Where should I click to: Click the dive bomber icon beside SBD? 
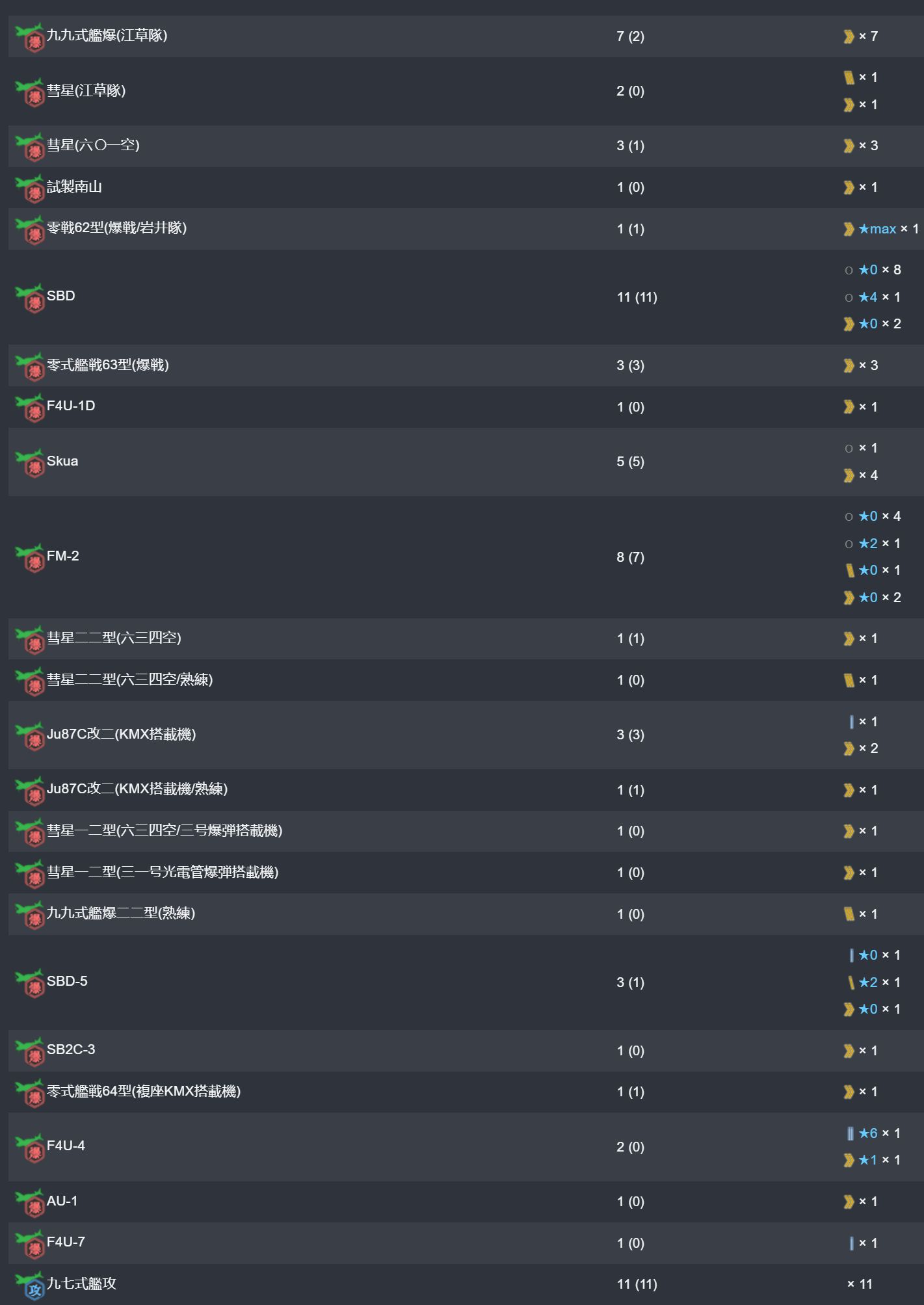click(x=30, y=298)
